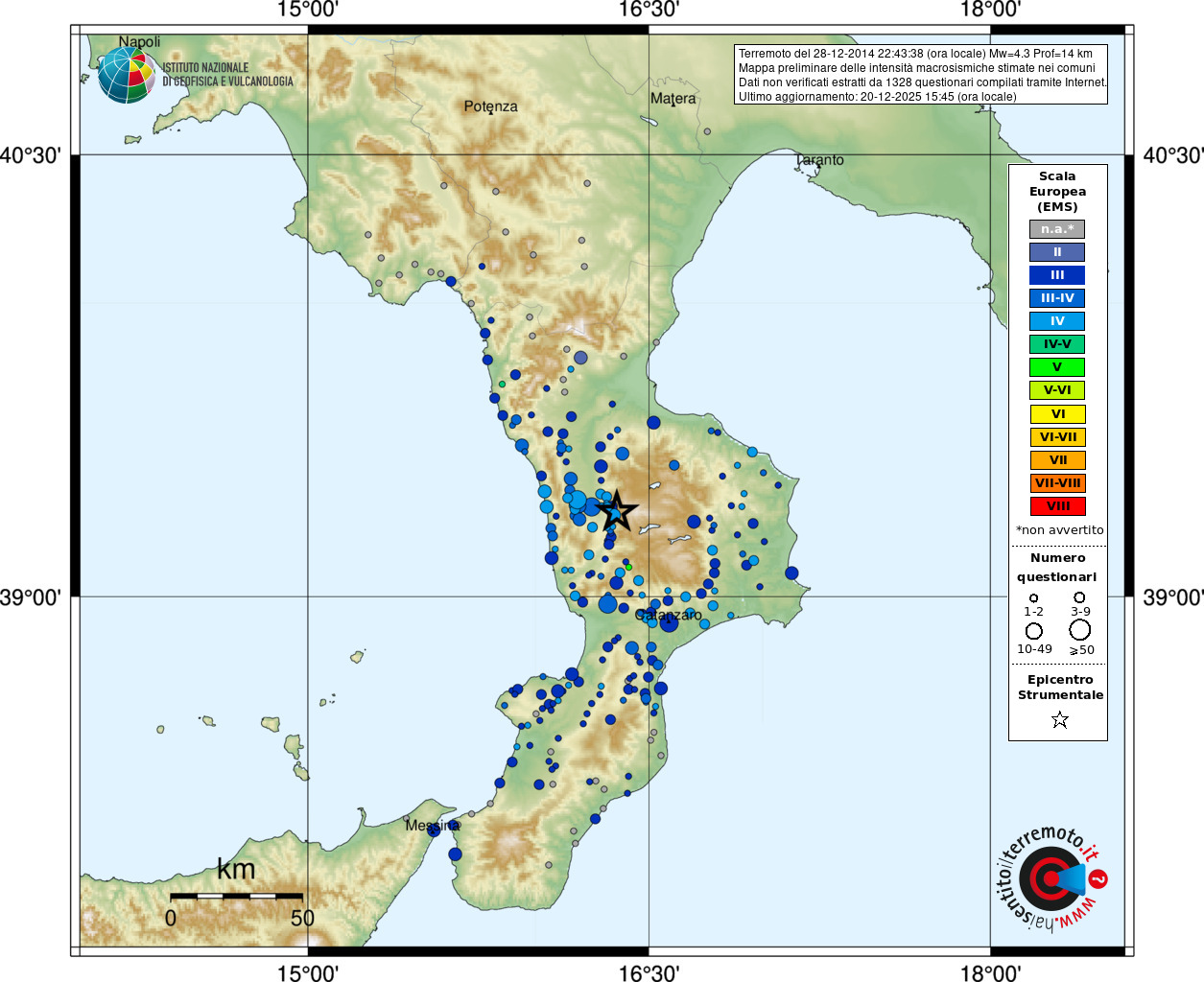The image size is (1204, 982).
Task: Select the dark blue intensity III swatch
Action: tap(1057, 275)
